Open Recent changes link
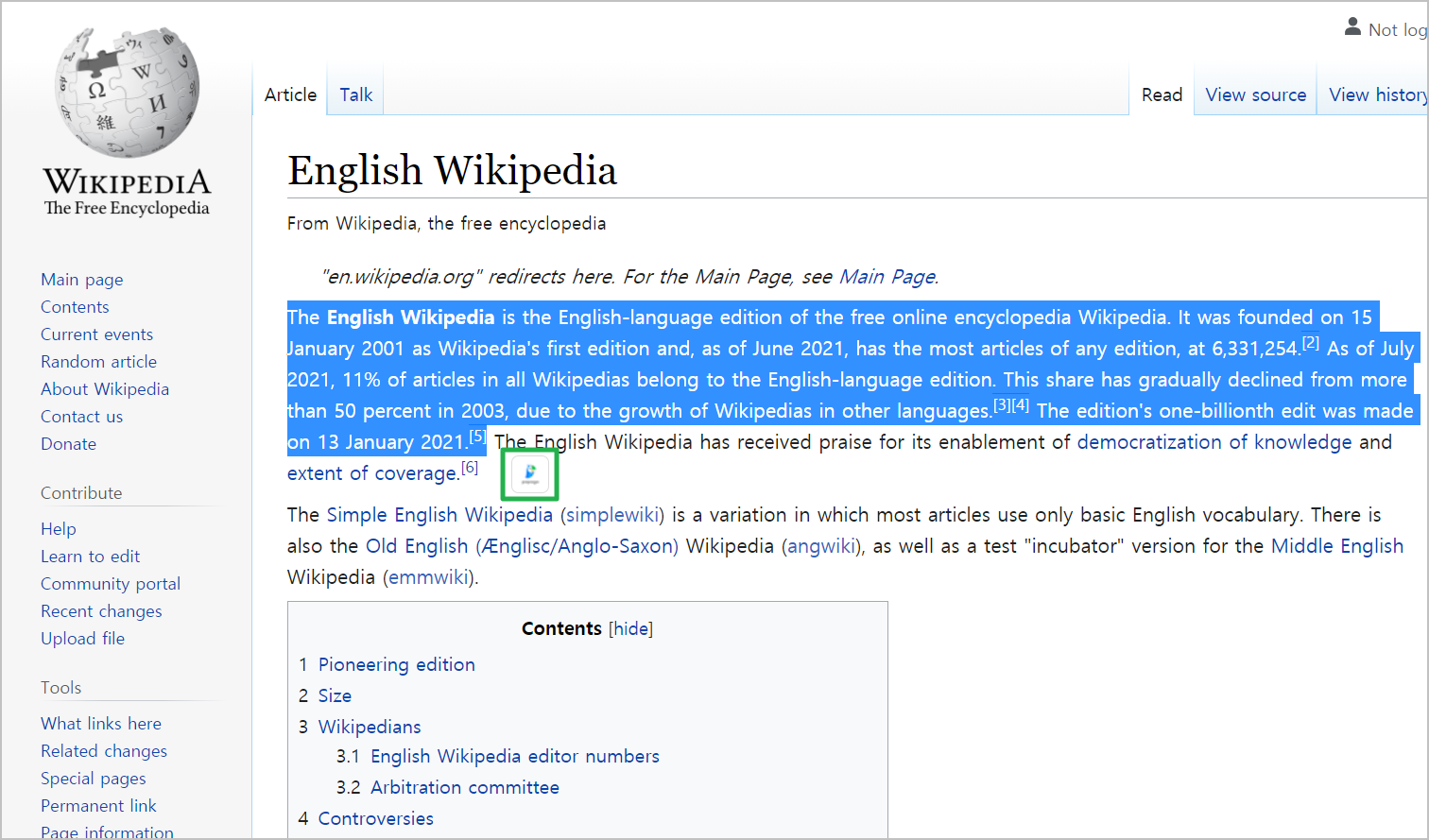1429x840 pixels. [x=101, y=611]
